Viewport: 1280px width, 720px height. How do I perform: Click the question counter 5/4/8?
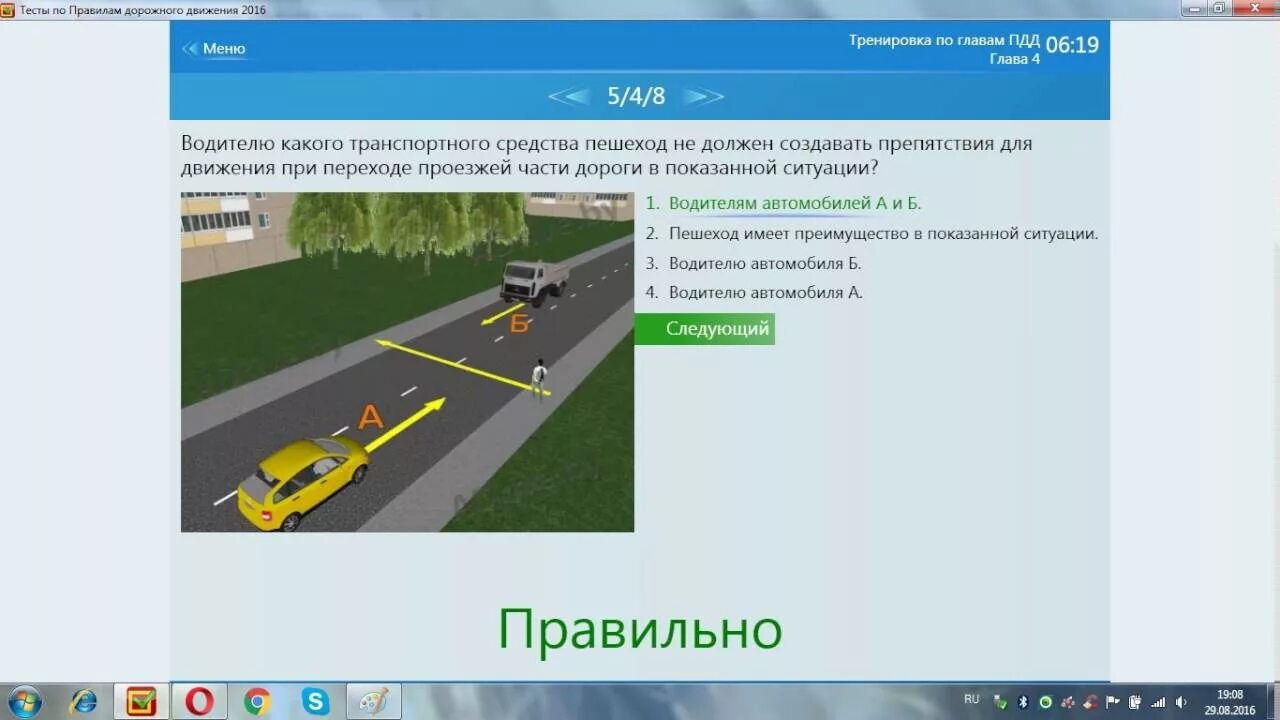[x=636, y=96]
